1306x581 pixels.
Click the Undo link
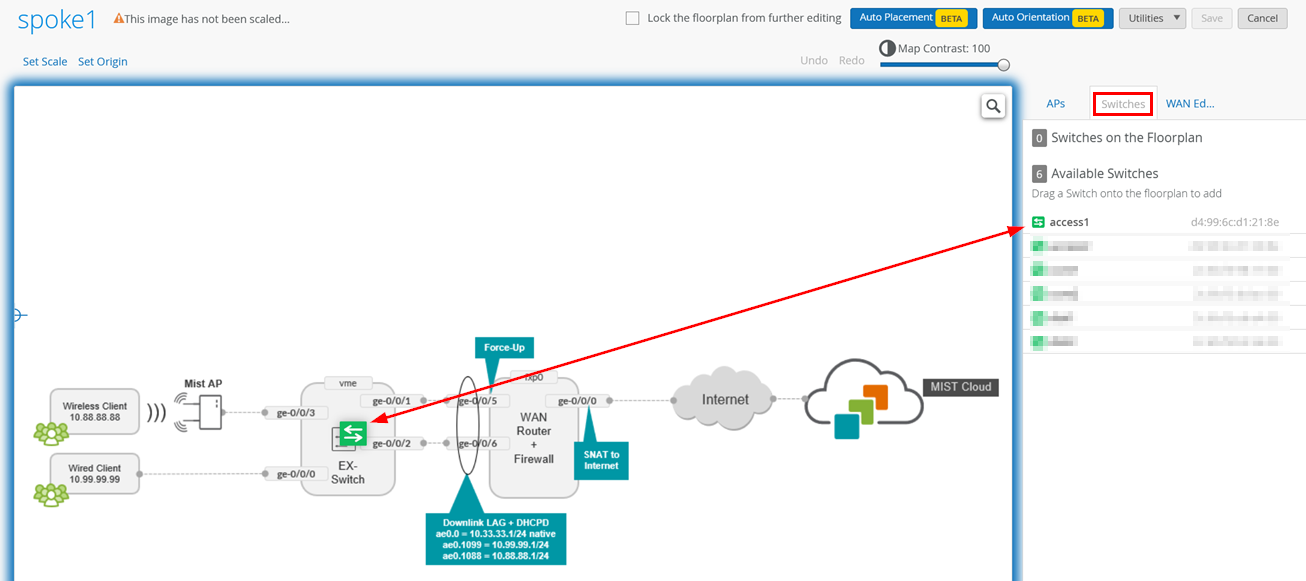814,60
